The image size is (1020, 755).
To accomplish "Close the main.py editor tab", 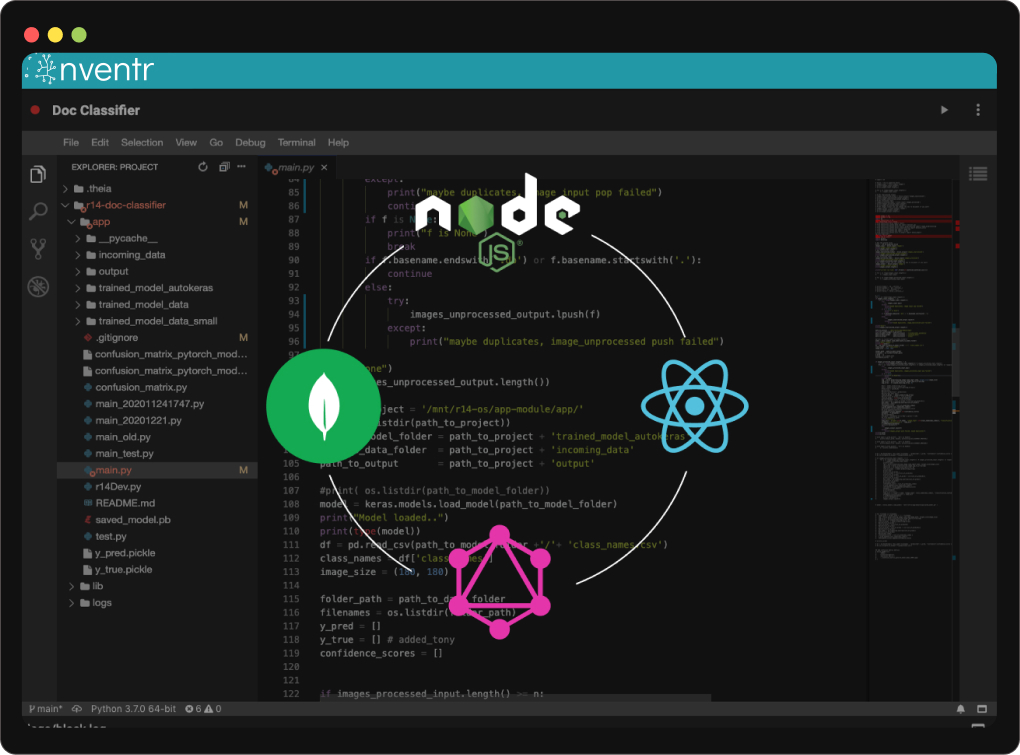I will coord(324,168).
